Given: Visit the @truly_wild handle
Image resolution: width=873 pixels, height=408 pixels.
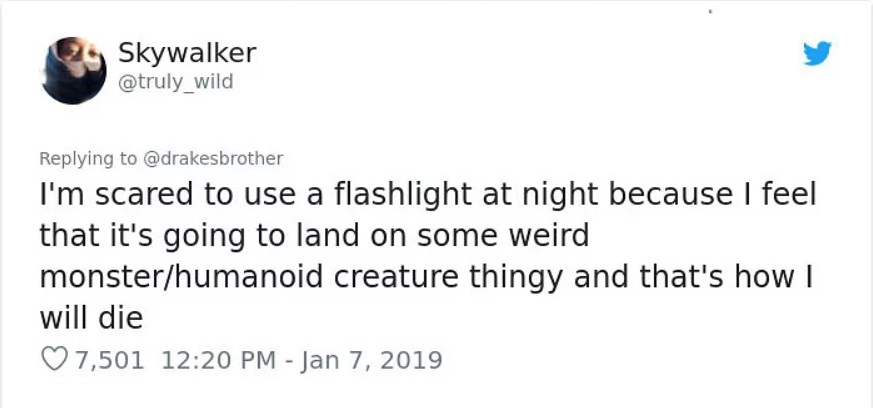Looking at the screenshot, I should (175, 82).
